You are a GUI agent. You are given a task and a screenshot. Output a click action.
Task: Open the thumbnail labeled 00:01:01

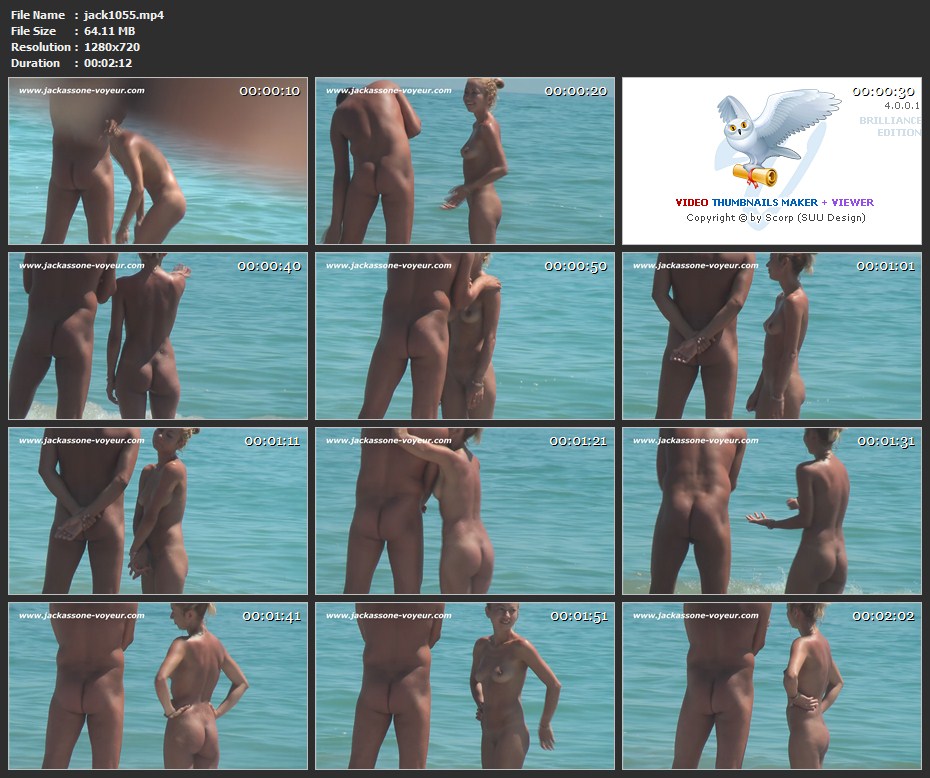tap(772, 336)
